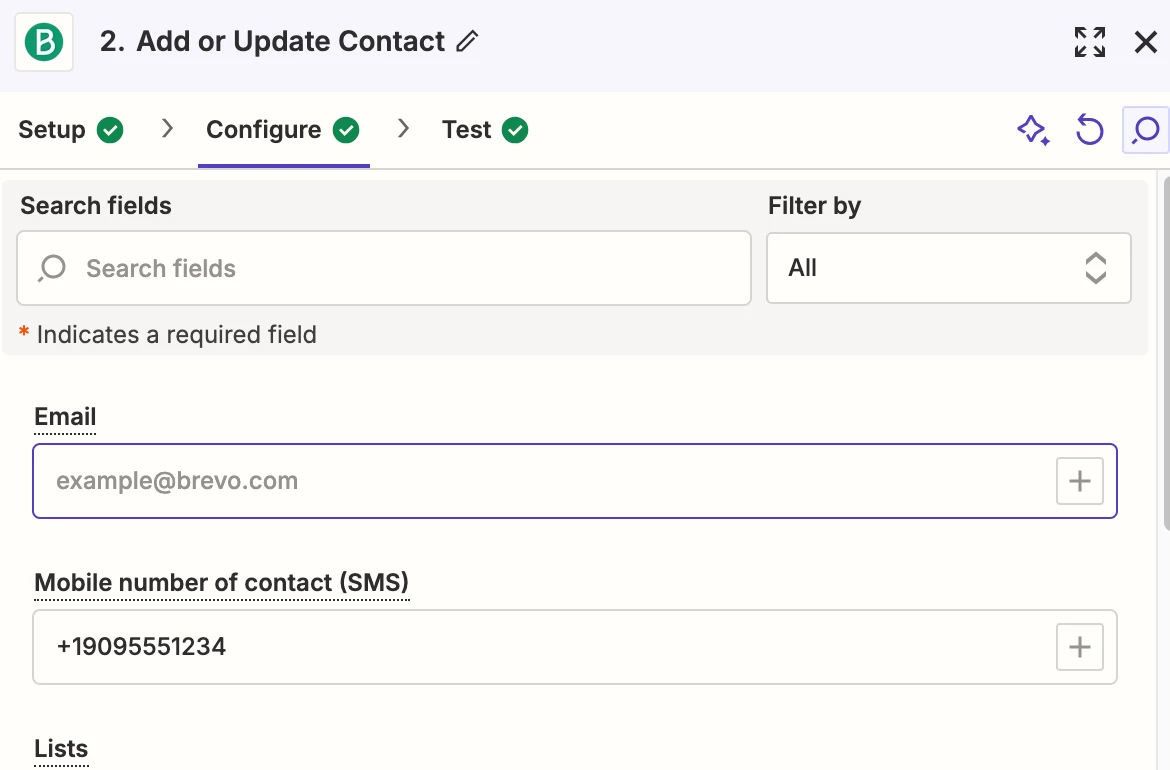Click the pencil icon to rename step

pos(467,42)
